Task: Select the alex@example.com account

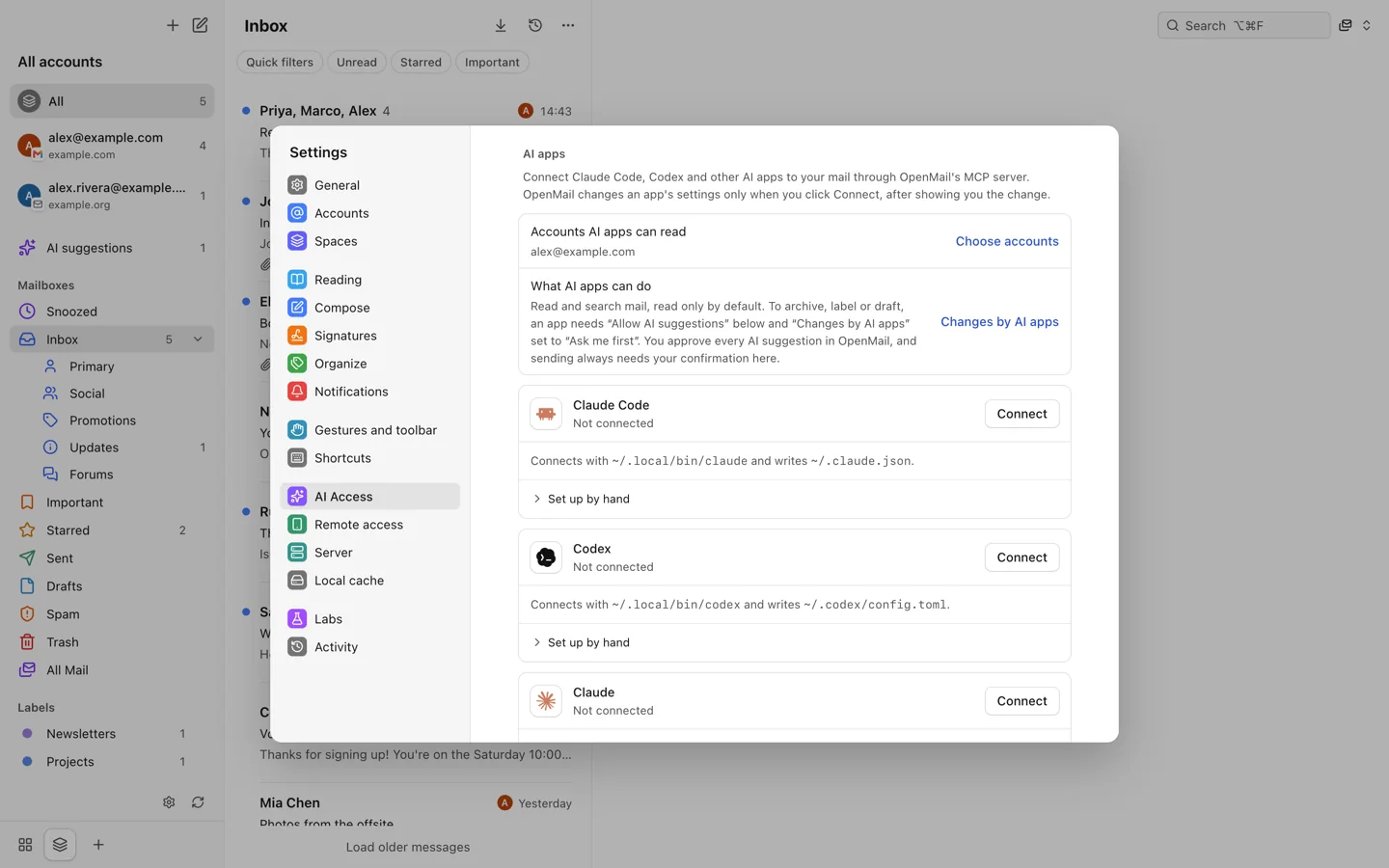Action: click(x=112, y=146)
